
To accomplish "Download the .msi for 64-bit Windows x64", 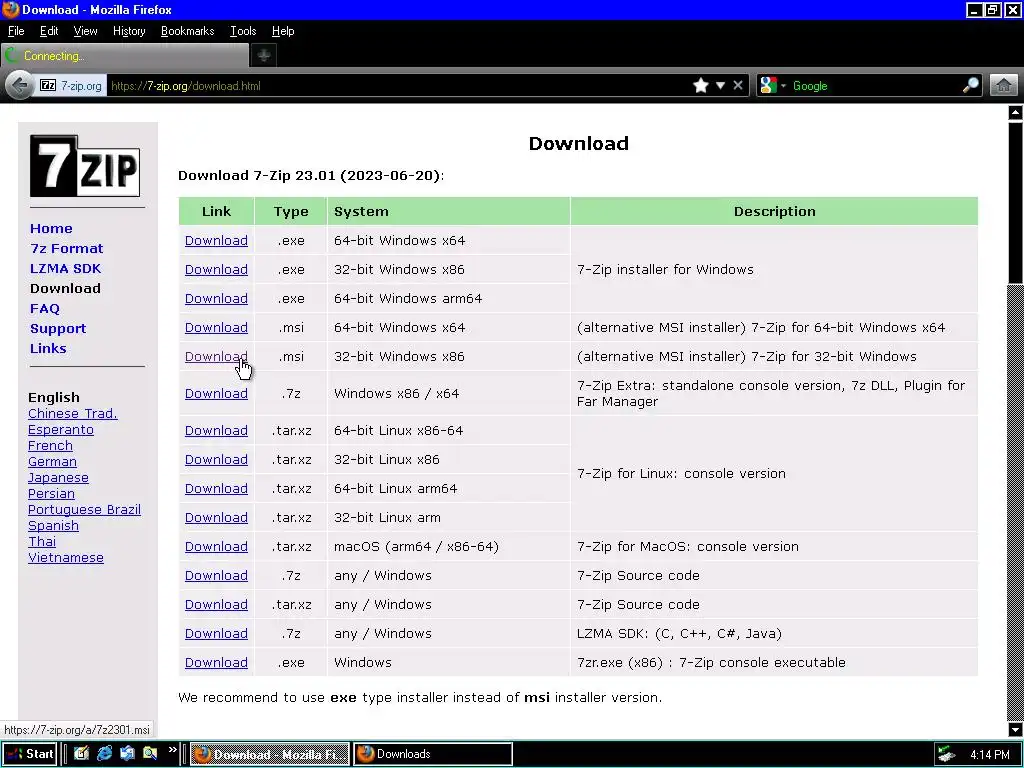I will [x=216, y=327].
